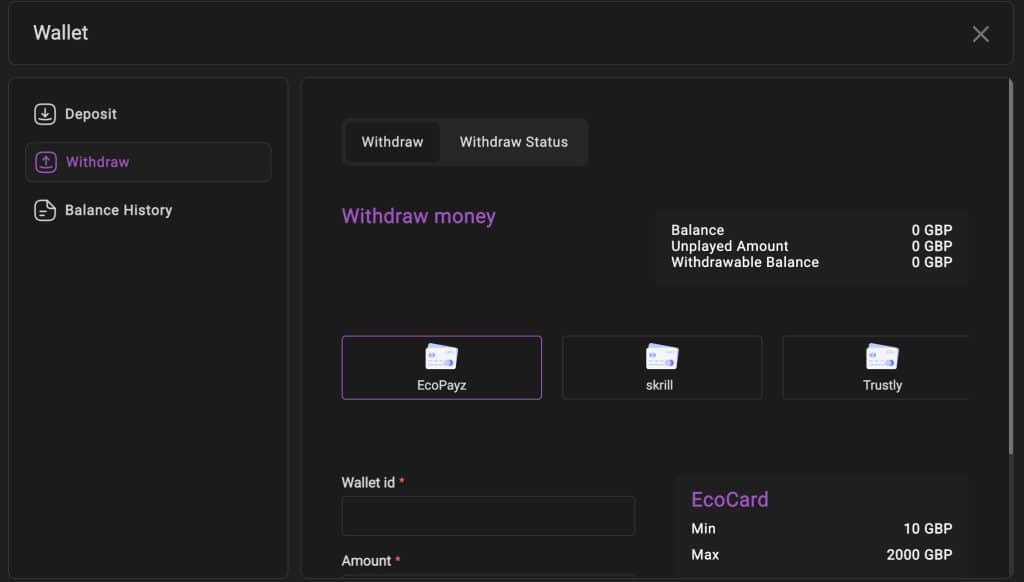1024x582 pixels.
Task: Click the Unplayed Amount label
Action: (x=729, y=246)
